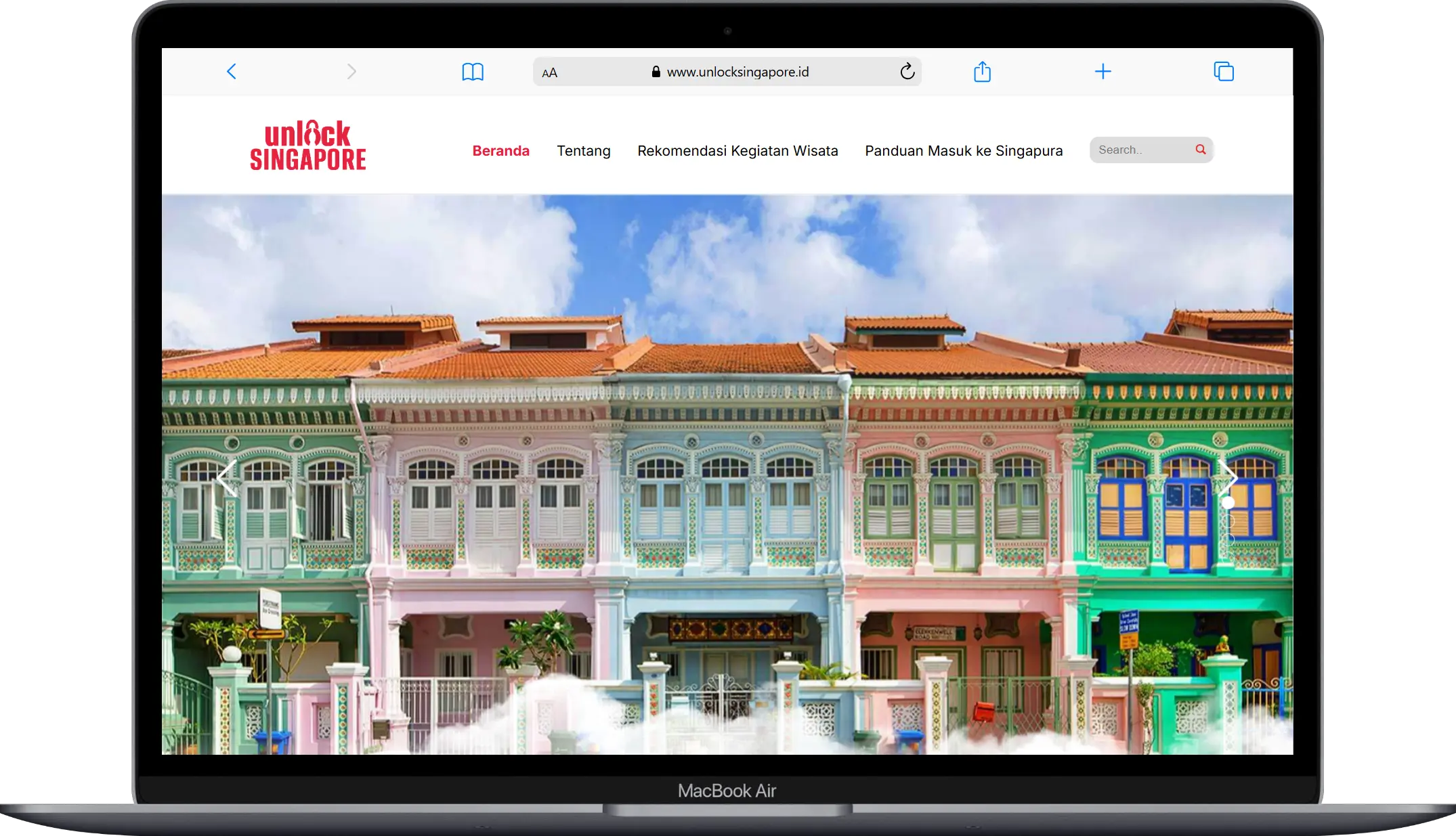Add a new tab with plus icon
The height and width of the screenshot is (836, 1456).
click(x=1102, y=71)
